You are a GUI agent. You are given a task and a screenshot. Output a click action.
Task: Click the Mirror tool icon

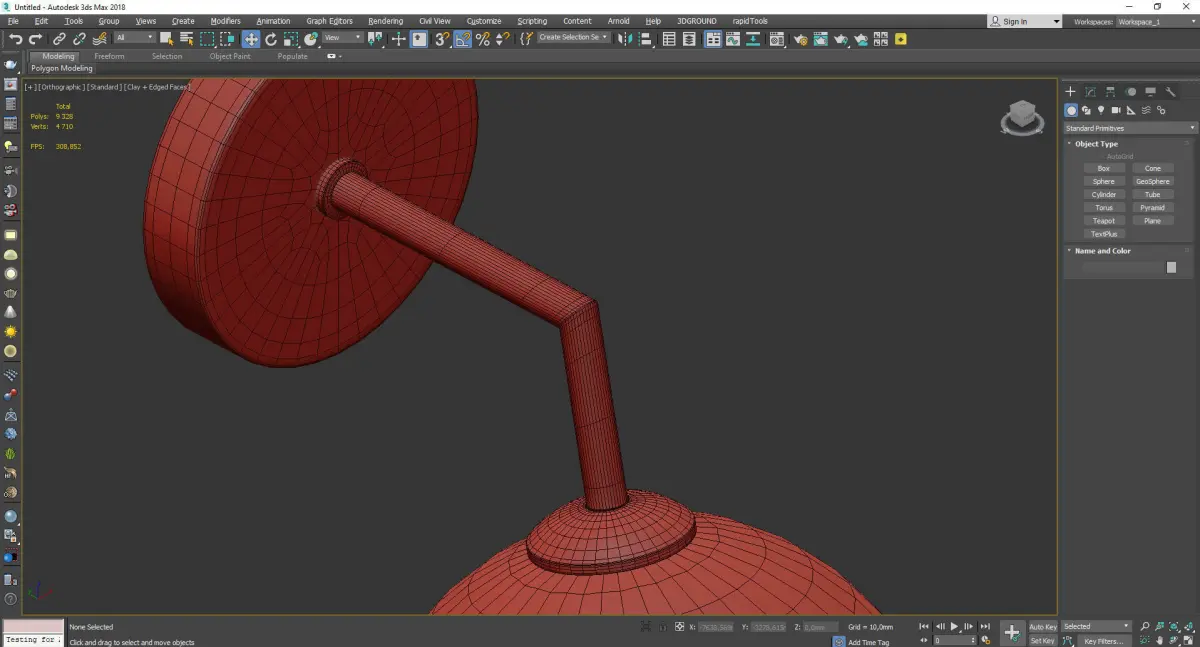624,39
